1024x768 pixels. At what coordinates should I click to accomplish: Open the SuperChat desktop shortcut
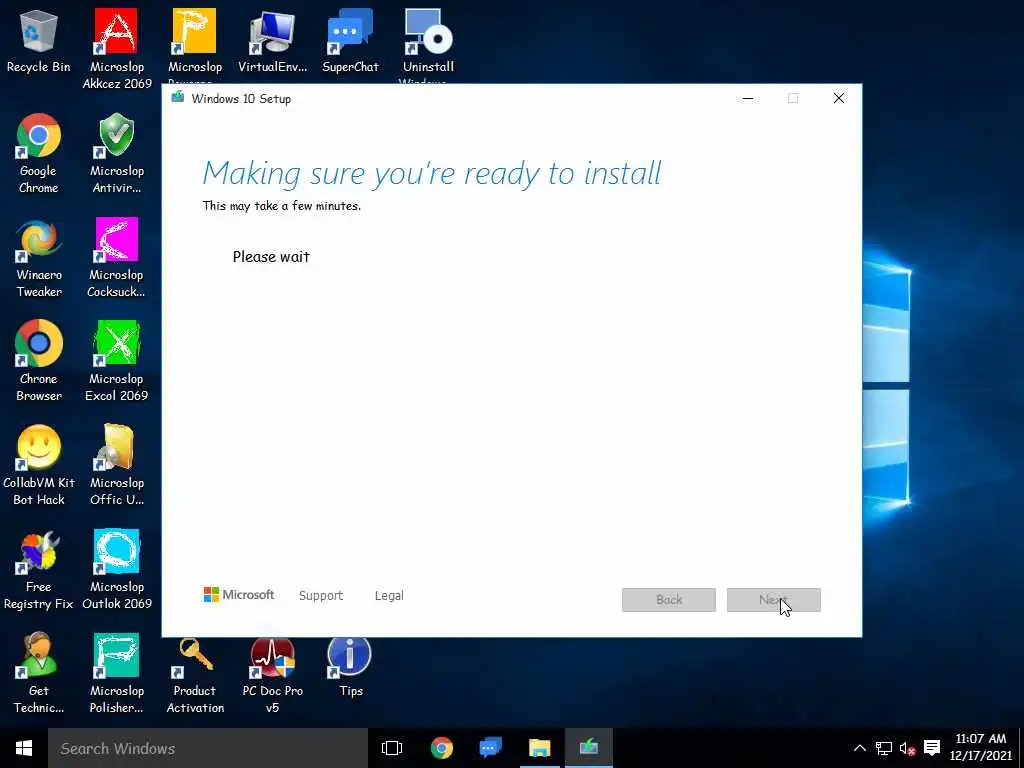coord(350,40)
